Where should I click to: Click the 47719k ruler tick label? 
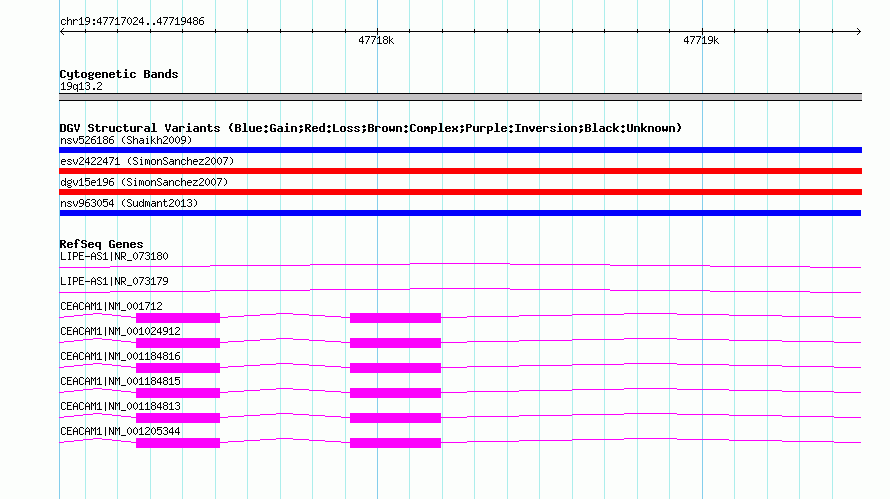[x=701, y=40]
